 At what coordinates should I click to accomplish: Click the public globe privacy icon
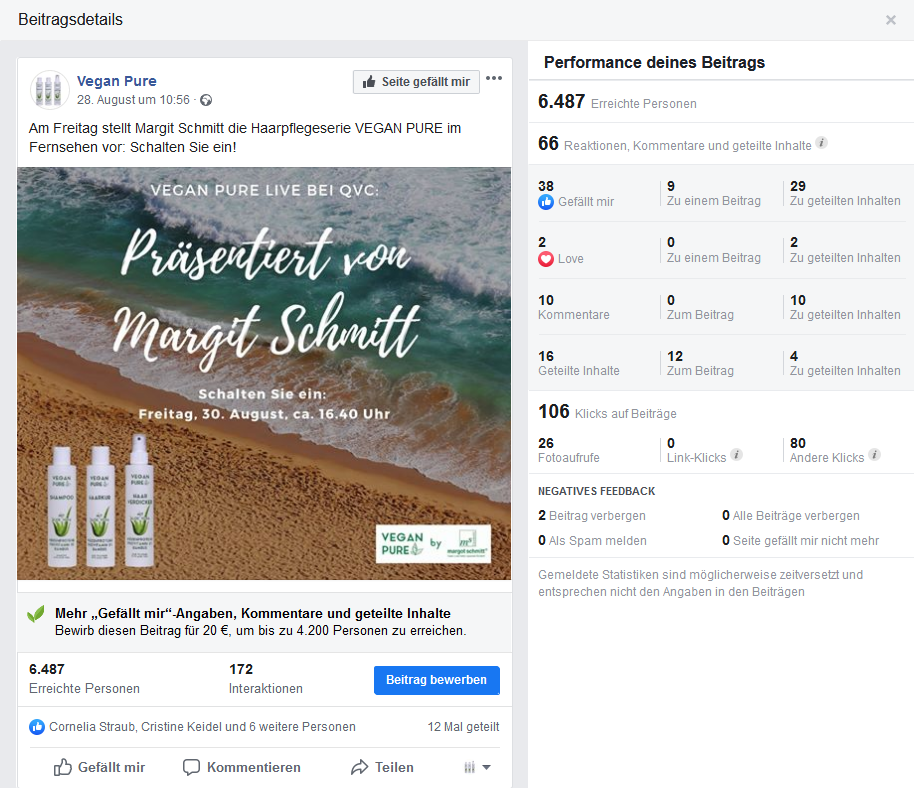(206, 100)
